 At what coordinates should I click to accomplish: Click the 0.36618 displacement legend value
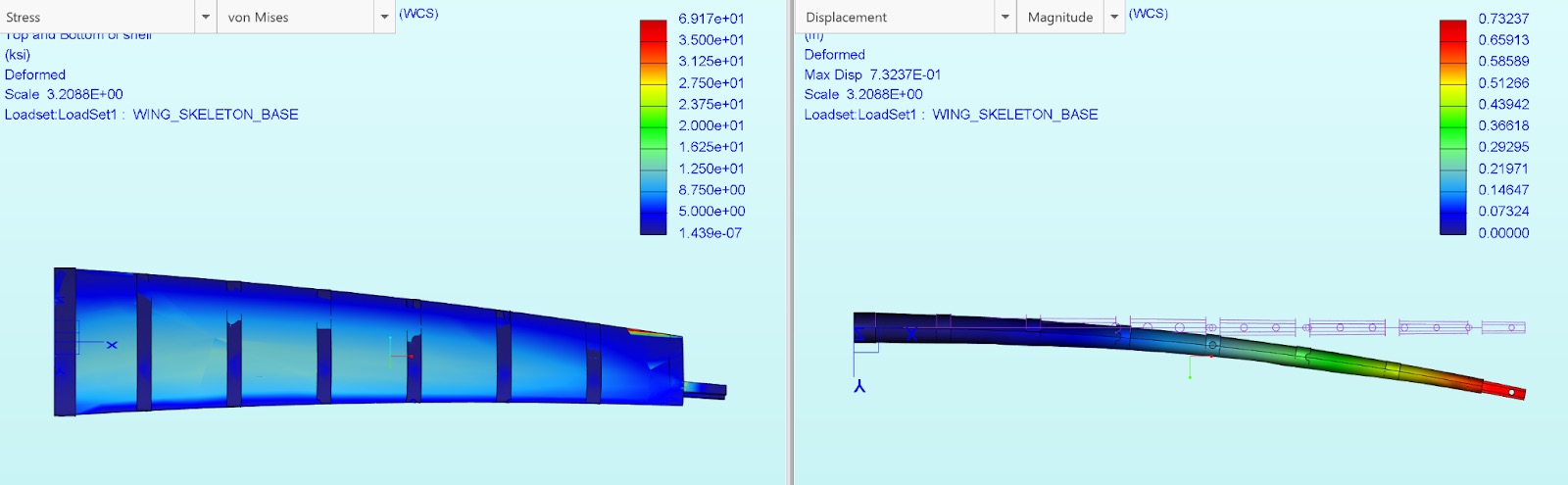1503,125
